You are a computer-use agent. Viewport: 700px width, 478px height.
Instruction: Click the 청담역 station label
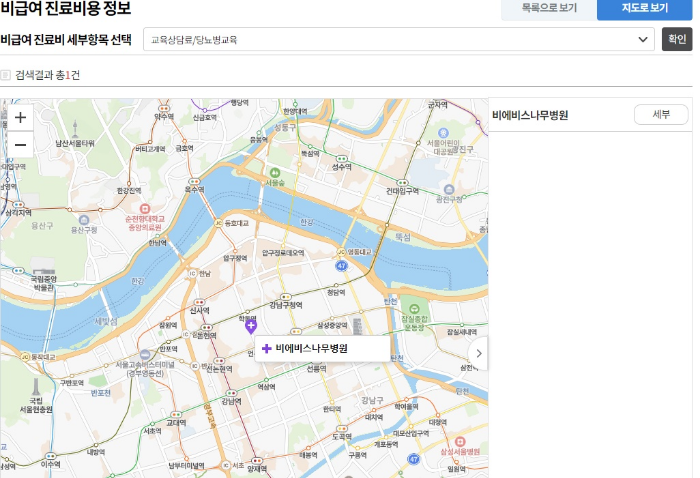point(336,292)
